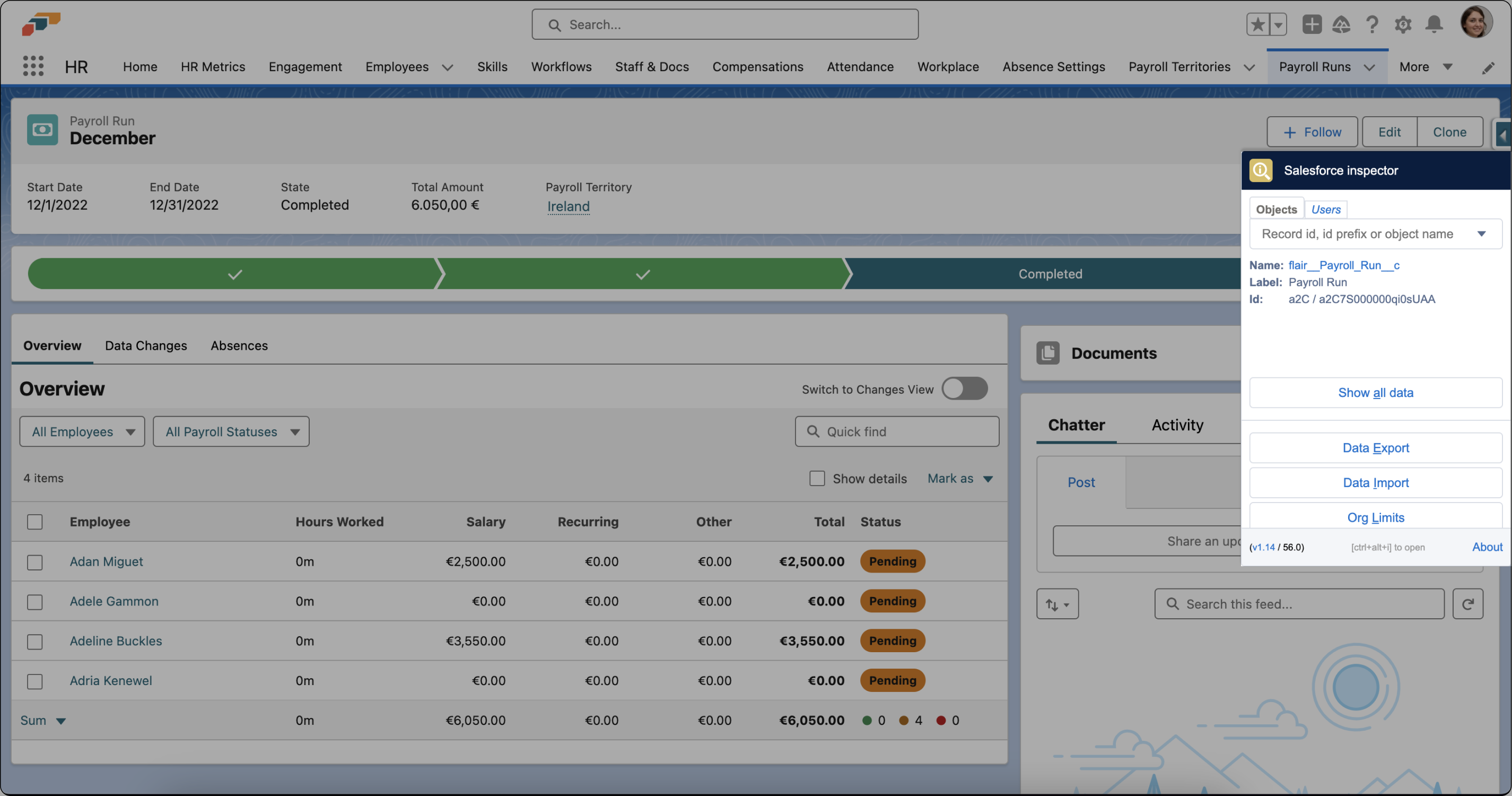Open Salesforce Setup gear icon
The height and width of the screenshot is (796, 1512).
[1403, 24]
